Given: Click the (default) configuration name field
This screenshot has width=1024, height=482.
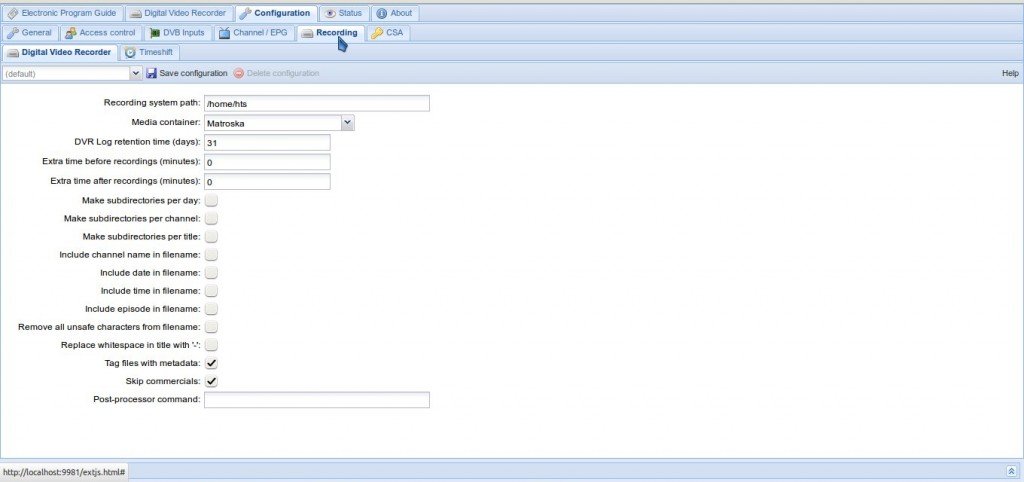Looking at the screenshot, I should point(66,73).
